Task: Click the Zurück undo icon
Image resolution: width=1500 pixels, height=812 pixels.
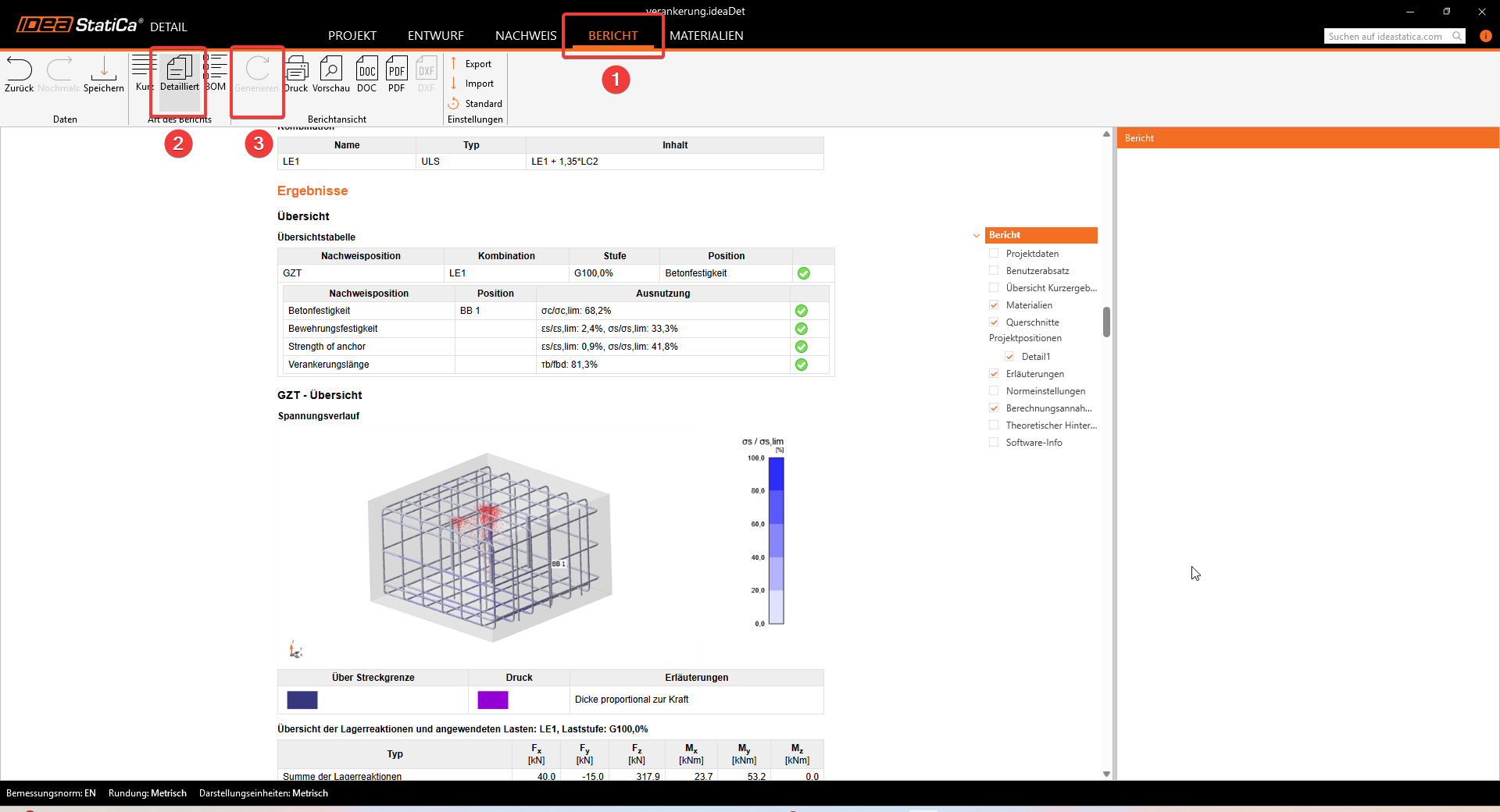Action: point(19,74)
